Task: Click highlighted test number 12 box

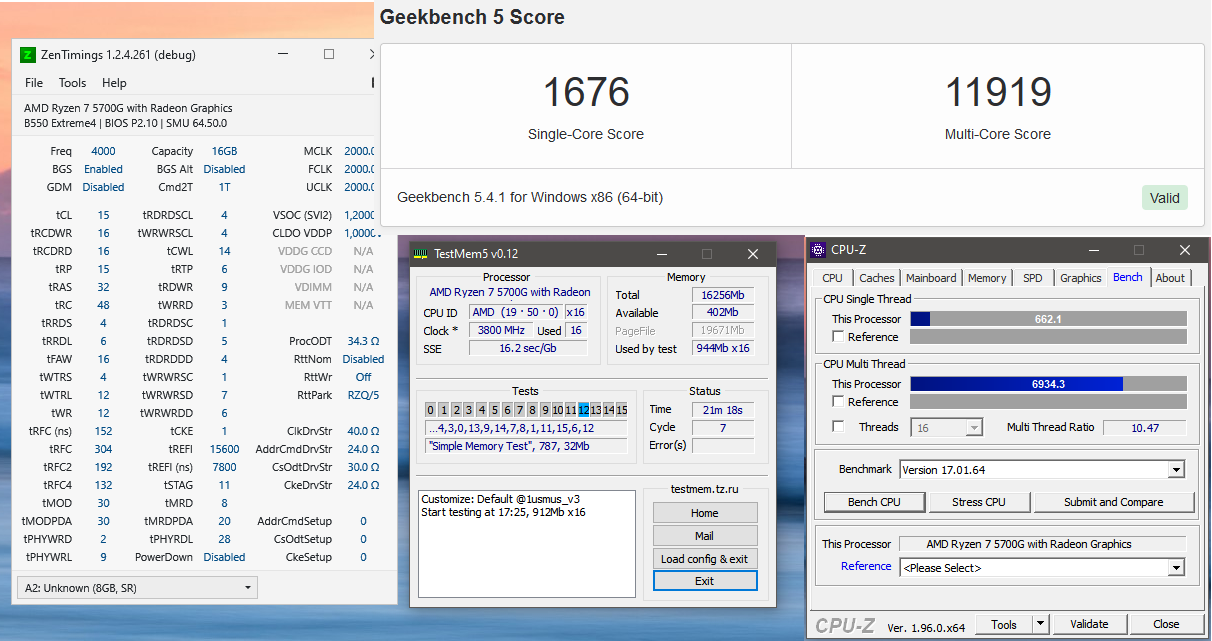Action: pos(584,410)
